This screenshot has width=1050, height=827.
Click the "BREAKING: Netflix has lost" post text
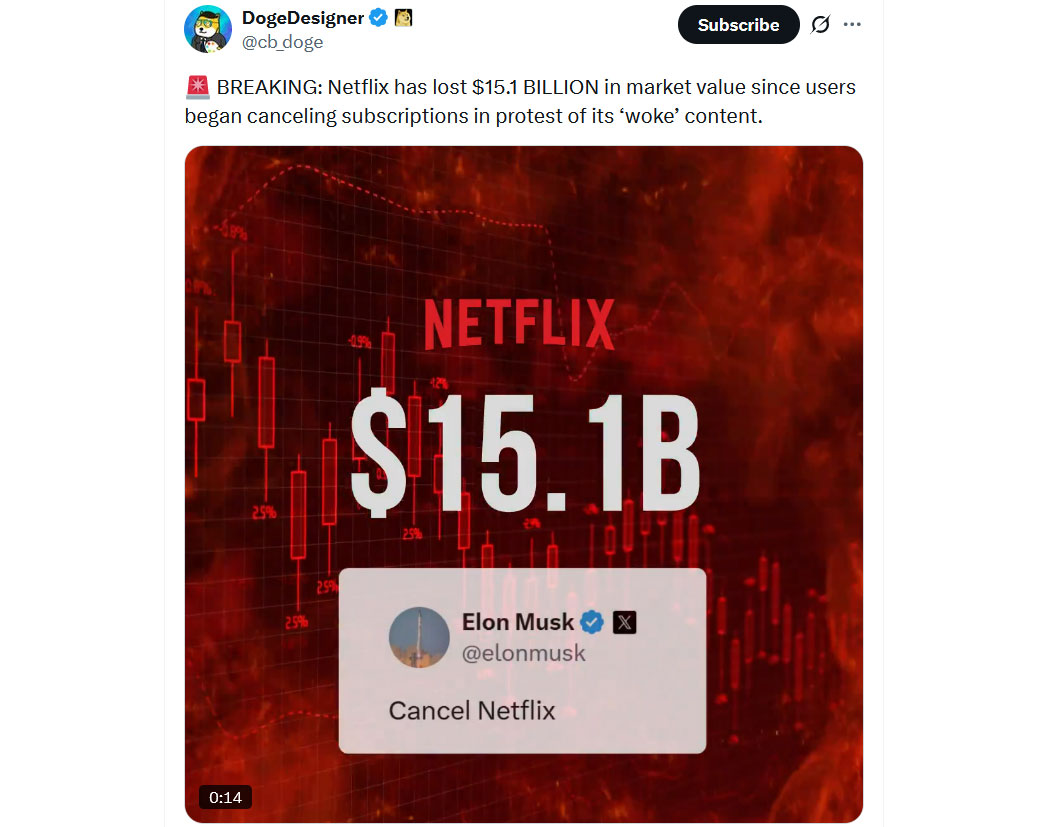(342, 87)
